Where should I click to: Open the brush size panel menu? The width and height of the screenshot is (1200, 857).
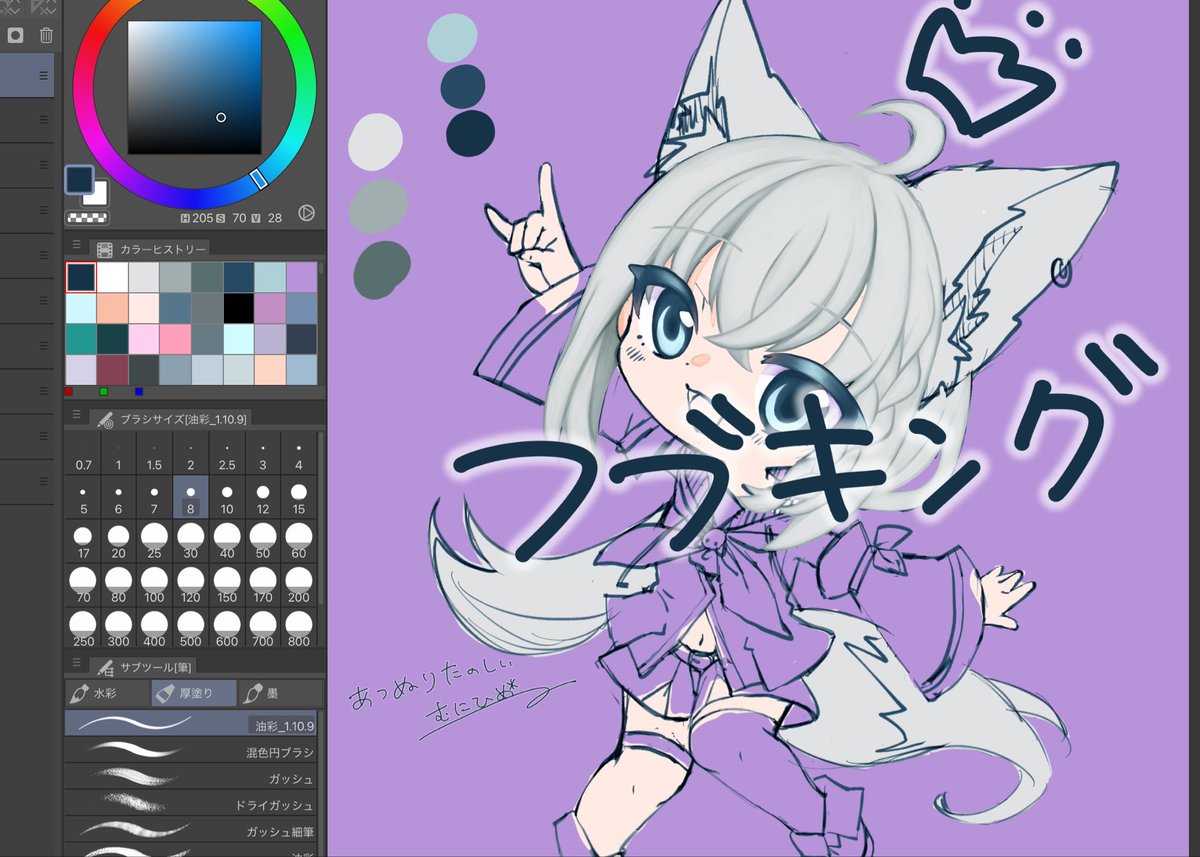coord(76,414)
